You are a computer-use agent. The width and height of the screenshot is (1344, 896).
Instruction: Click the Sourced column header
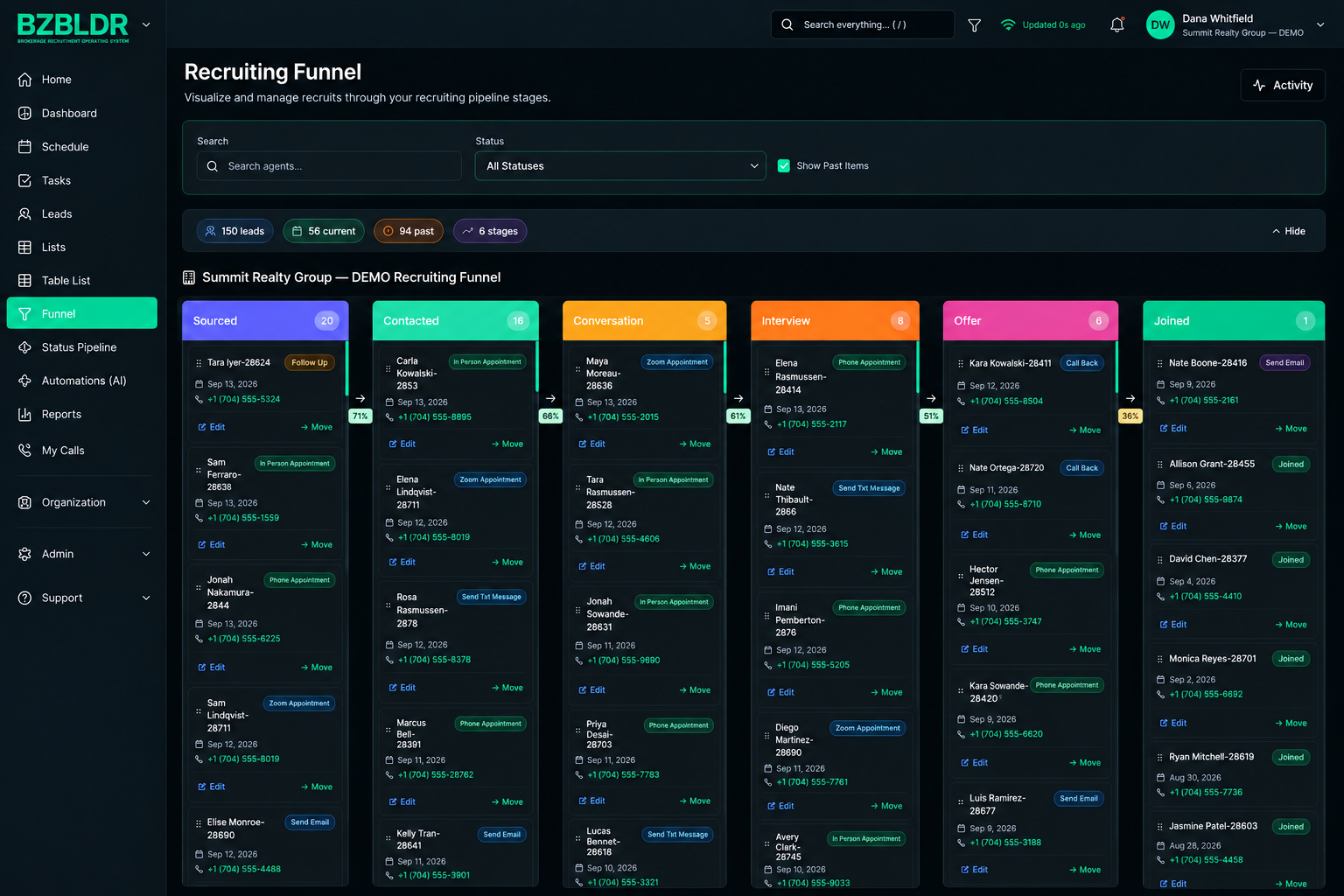[265, 320]
